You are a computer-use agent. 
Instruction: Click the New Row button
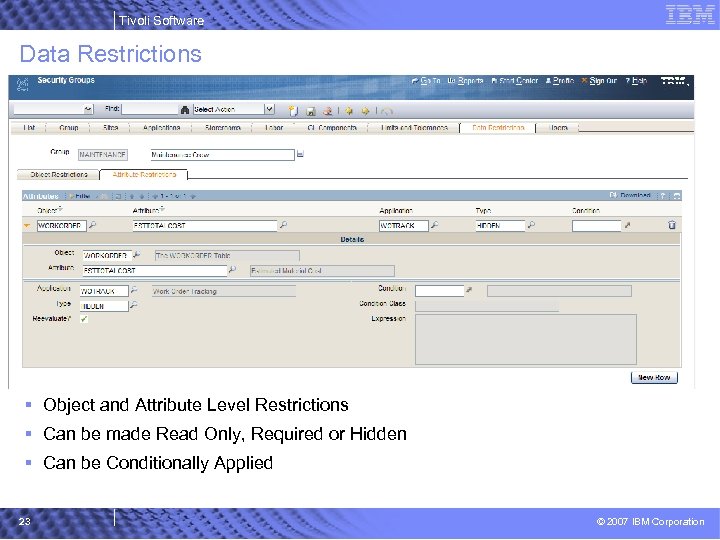click(x=654, y=377)
